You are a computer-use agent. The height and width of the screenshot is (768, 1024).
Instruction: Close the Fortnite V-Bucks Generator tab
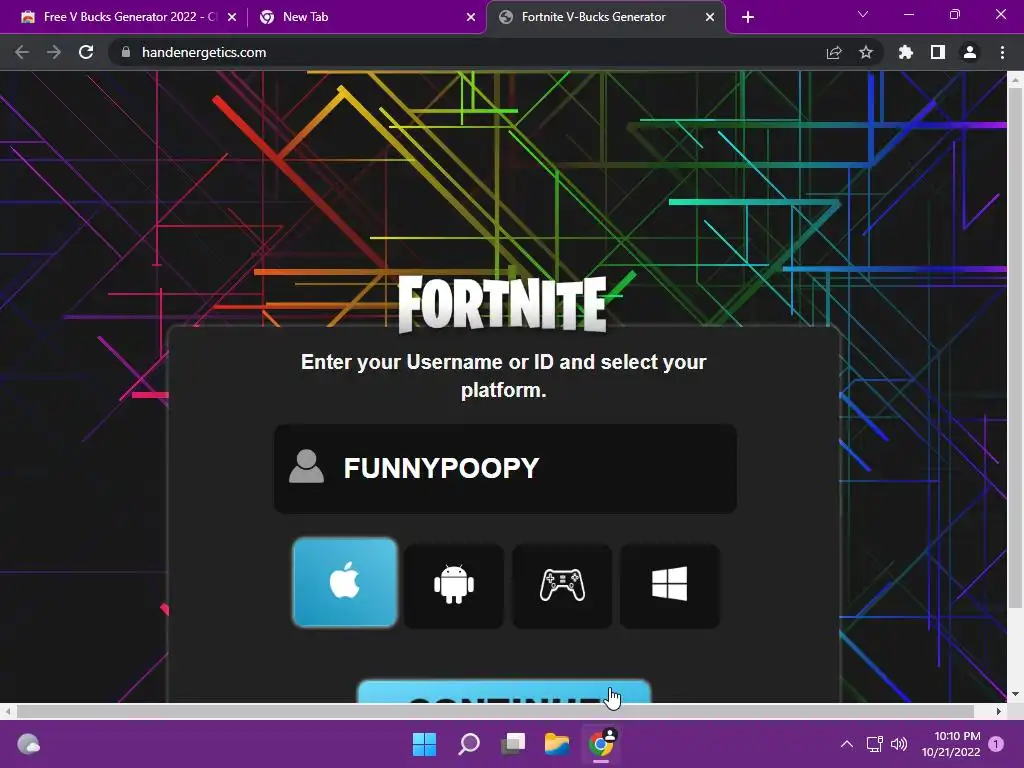pyautogui.click(x=710, y=17)
